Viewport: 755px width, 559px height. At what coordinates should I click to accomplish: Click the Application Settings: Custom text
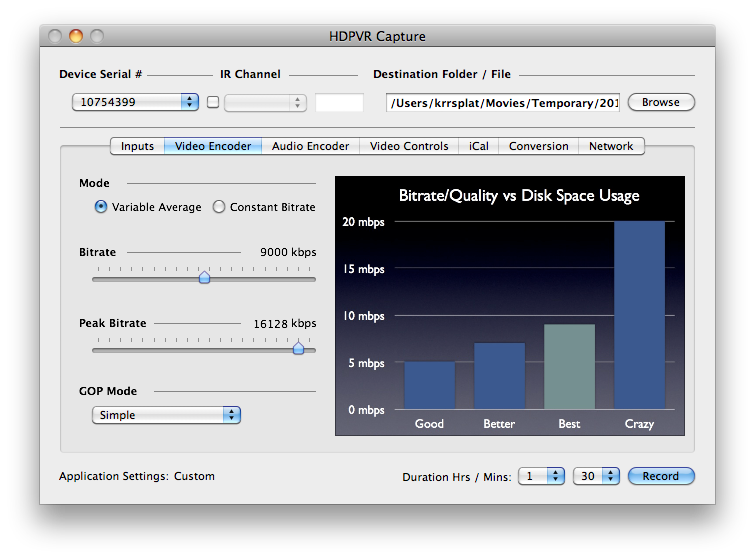pyautogui.click(x=137, y=476)
